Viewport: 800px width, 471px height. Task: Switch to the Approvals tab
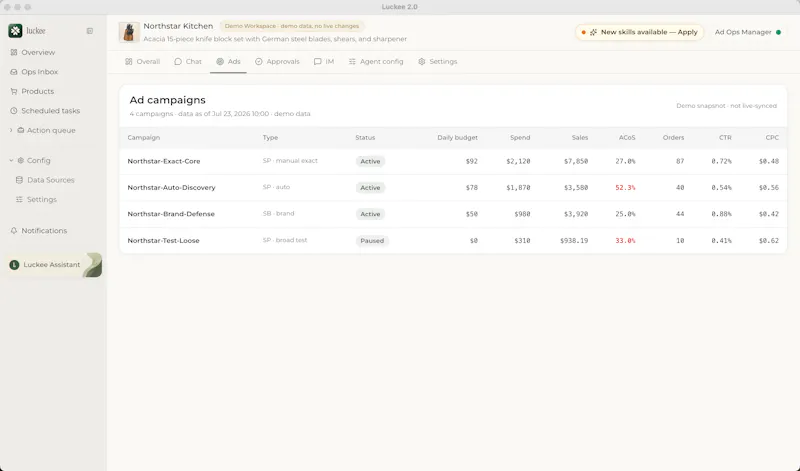[278, 62]
